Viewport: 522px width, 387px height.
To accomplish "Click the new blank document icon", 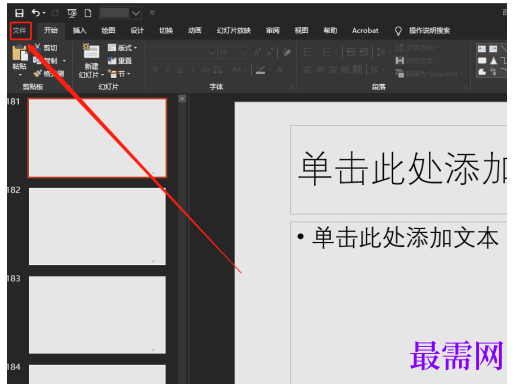I will click(x=88, y=13).
